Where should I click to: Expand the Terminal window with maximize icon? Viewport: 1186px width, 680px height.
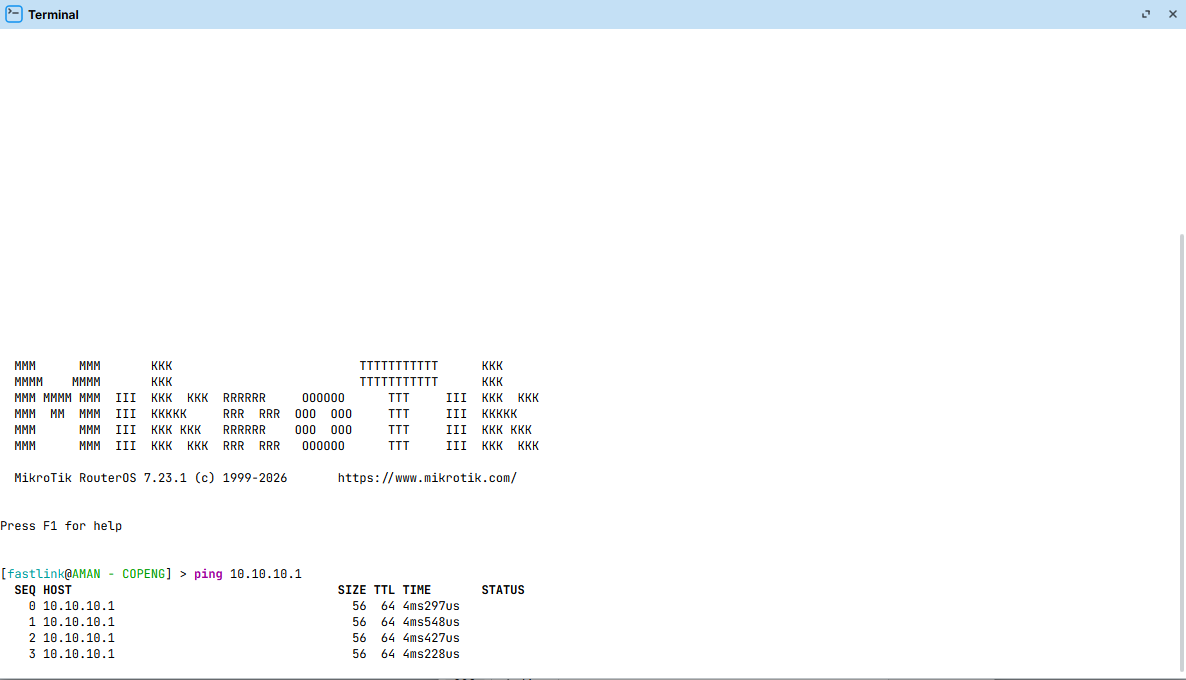(x=1146, y=14)
